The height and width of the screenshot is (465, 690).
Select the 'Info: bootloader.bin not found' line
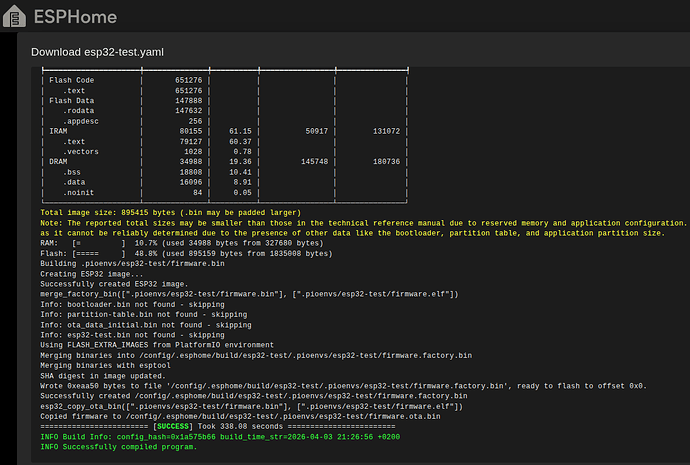[132, 304]
